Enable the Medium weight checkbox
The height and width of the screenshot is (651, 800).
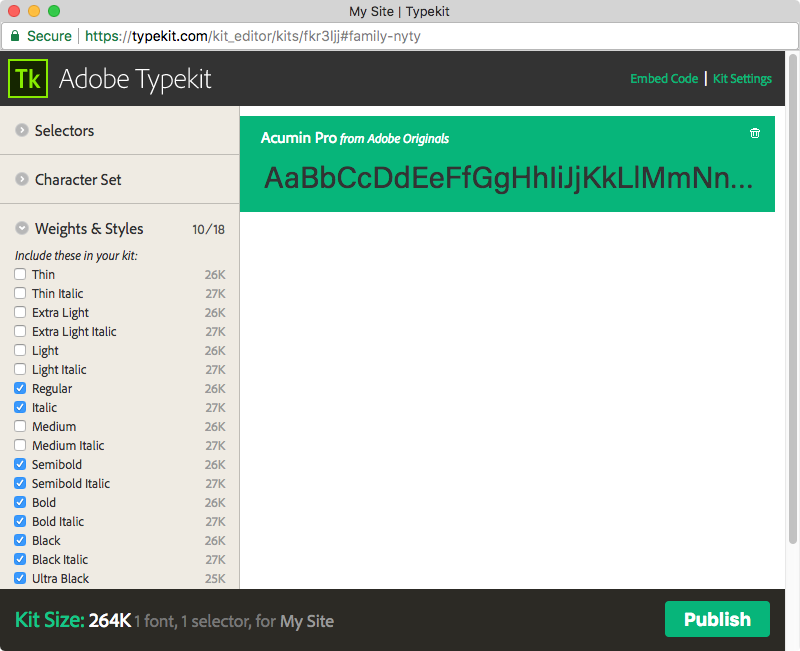[20, 426]
